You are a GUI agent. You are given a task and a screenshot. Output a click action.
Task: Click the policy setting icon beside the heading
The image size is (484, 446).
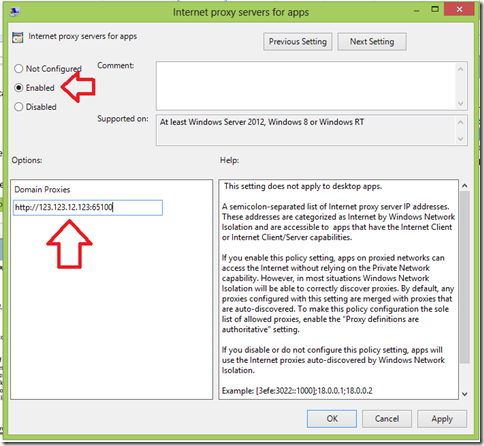click(18, 37)
